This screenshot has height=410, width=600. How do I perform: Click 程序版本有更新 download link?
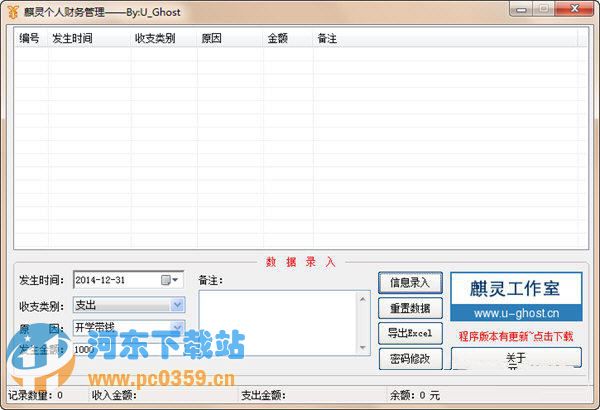tap(516, 336)
